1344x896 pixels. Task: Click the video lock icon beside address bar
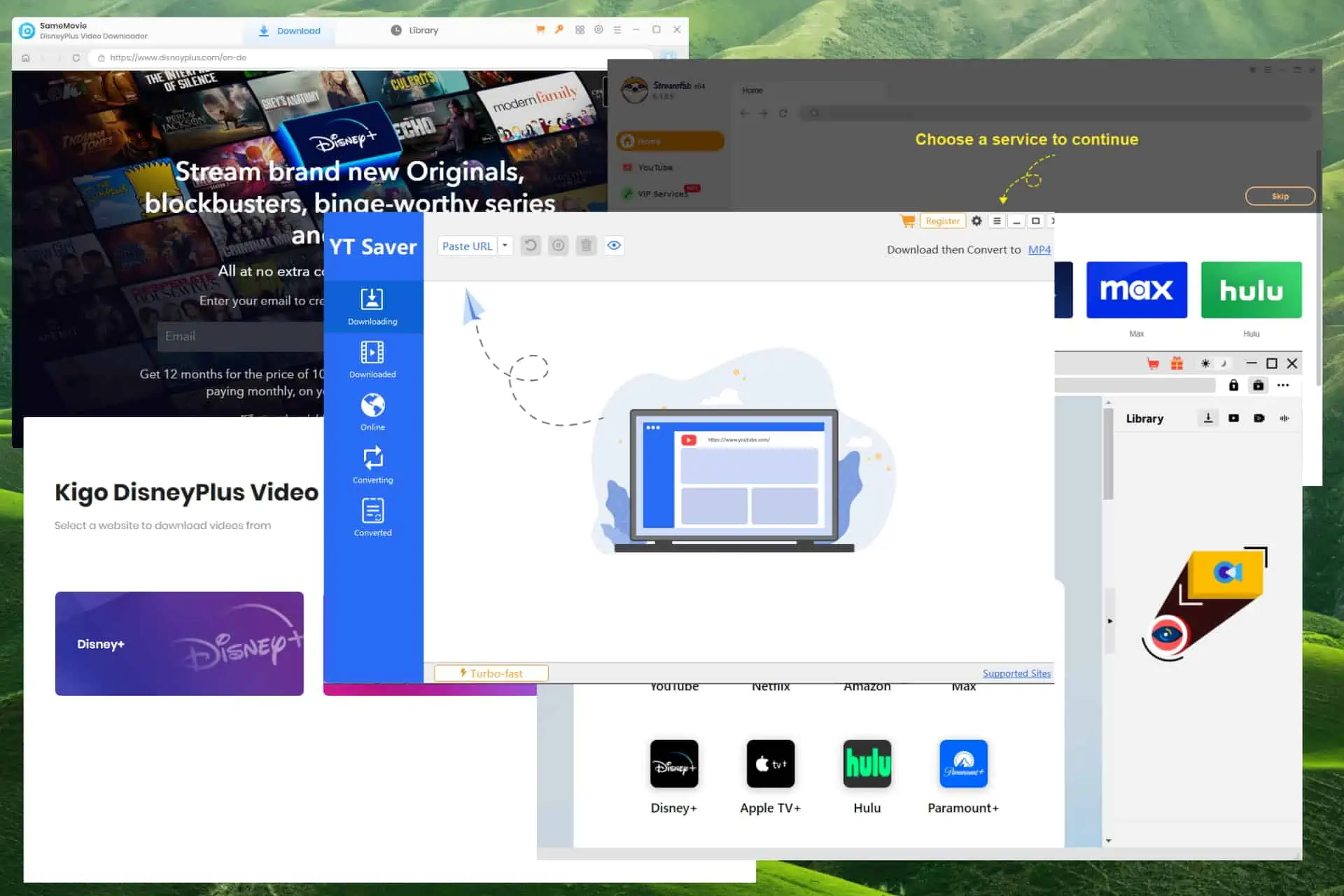(x=1258, y=385)
